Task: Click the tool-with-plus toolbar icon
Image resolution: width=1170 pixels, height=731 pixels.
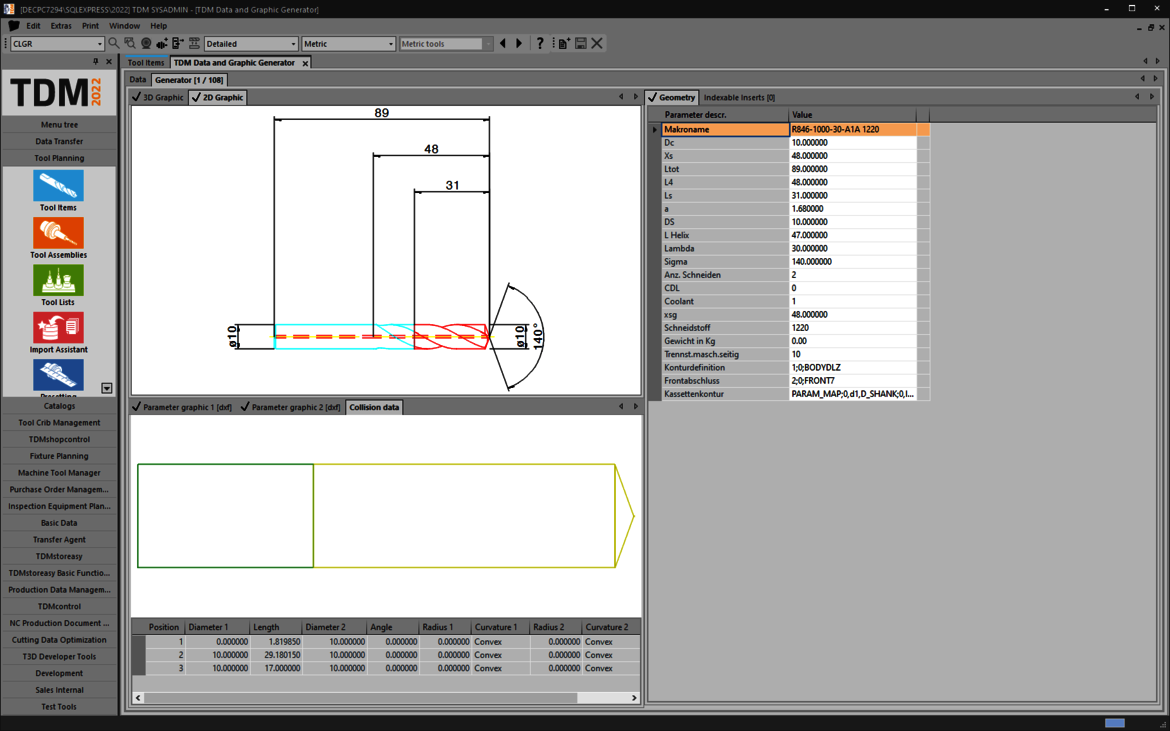Action: click(162, 43)
